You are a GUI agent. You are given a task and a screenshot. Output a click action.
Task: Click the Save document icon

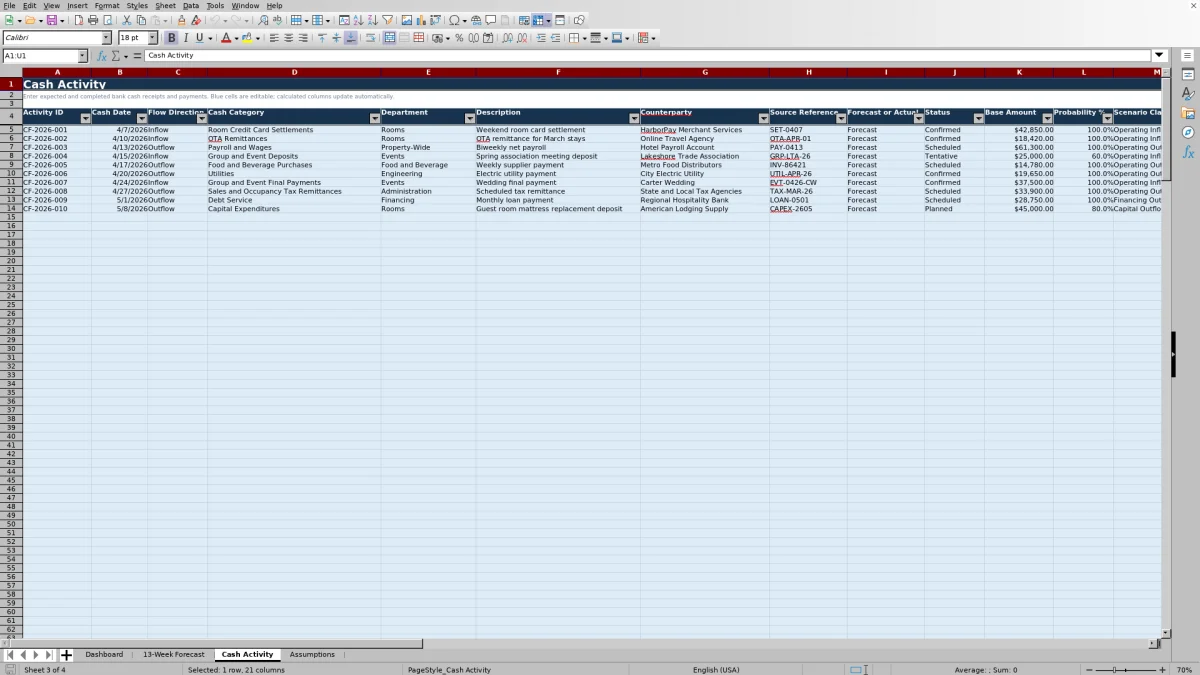point(50,20)
